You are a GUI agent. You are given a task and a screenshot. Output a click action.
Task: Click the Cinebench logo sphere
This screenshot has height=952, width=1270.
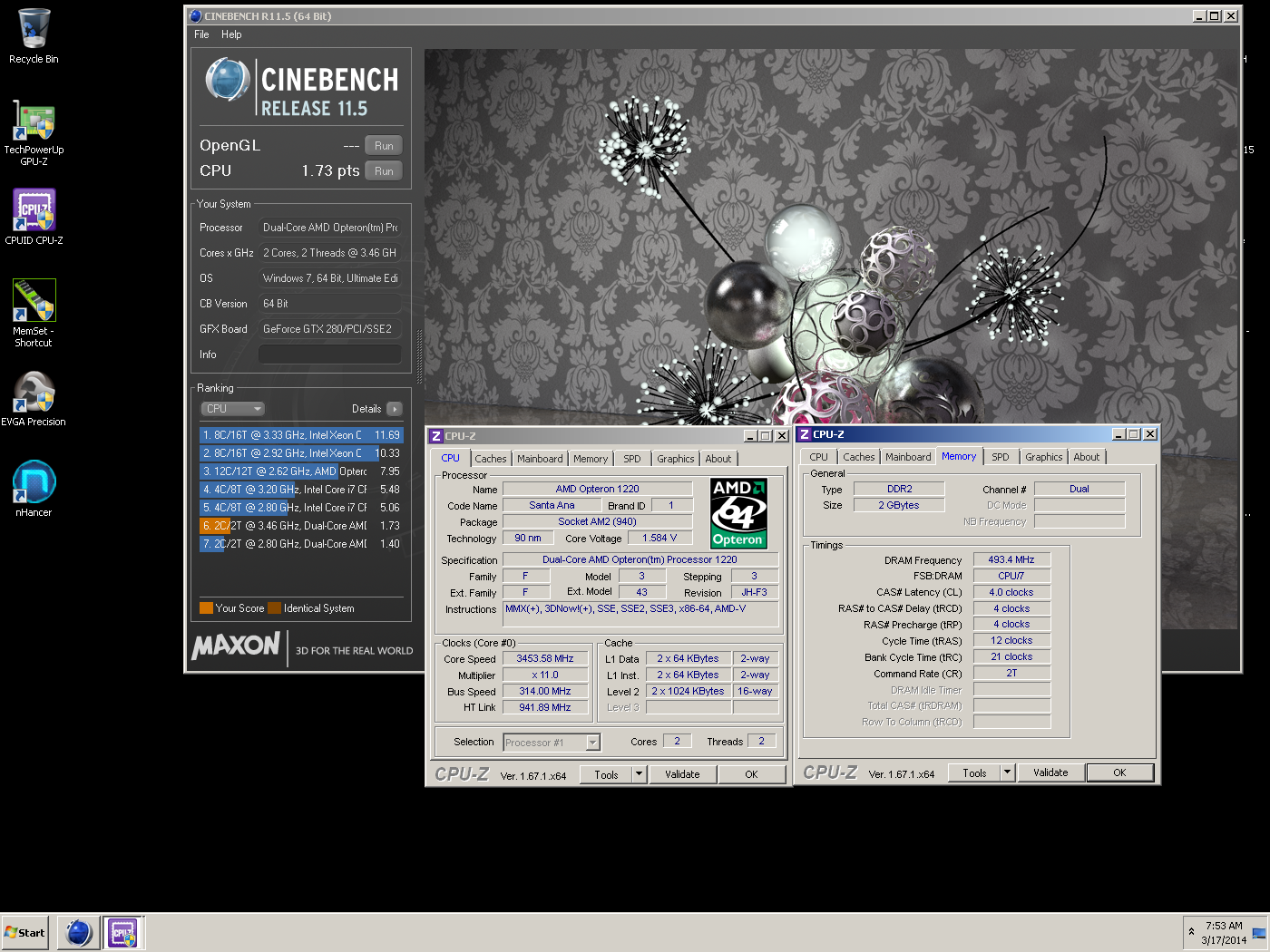pos(227,80)
